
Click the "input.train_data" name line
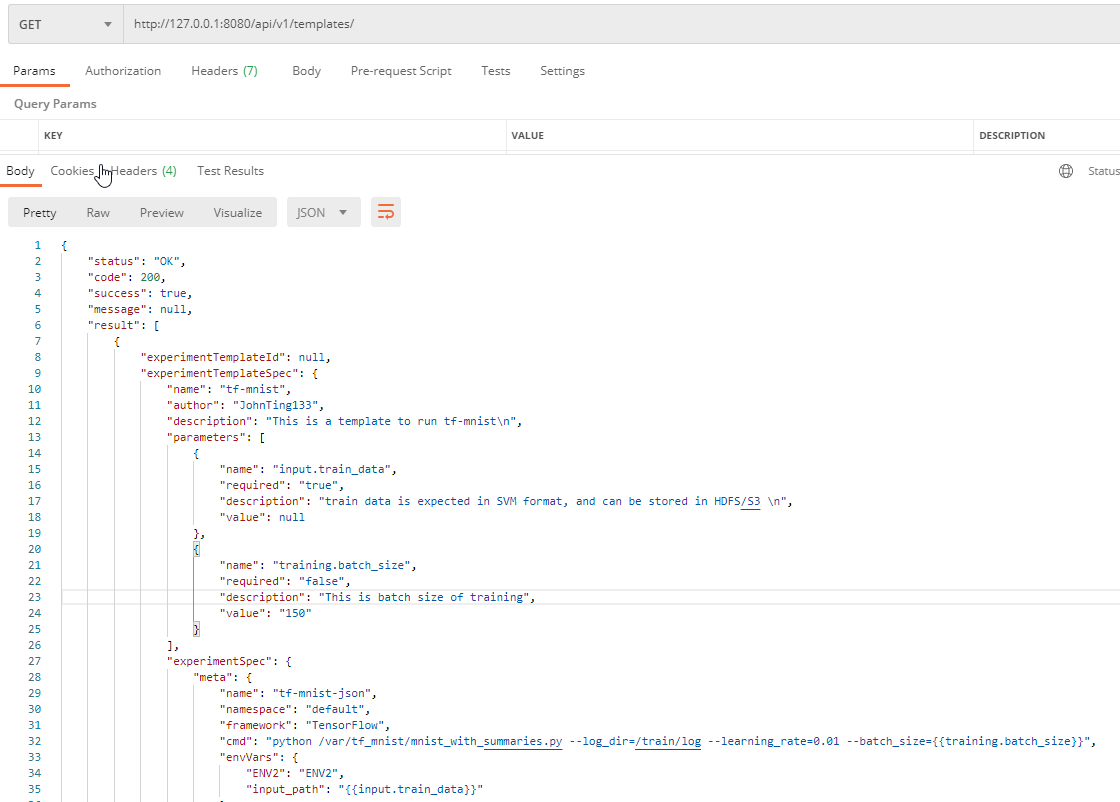tap(308, 469)
